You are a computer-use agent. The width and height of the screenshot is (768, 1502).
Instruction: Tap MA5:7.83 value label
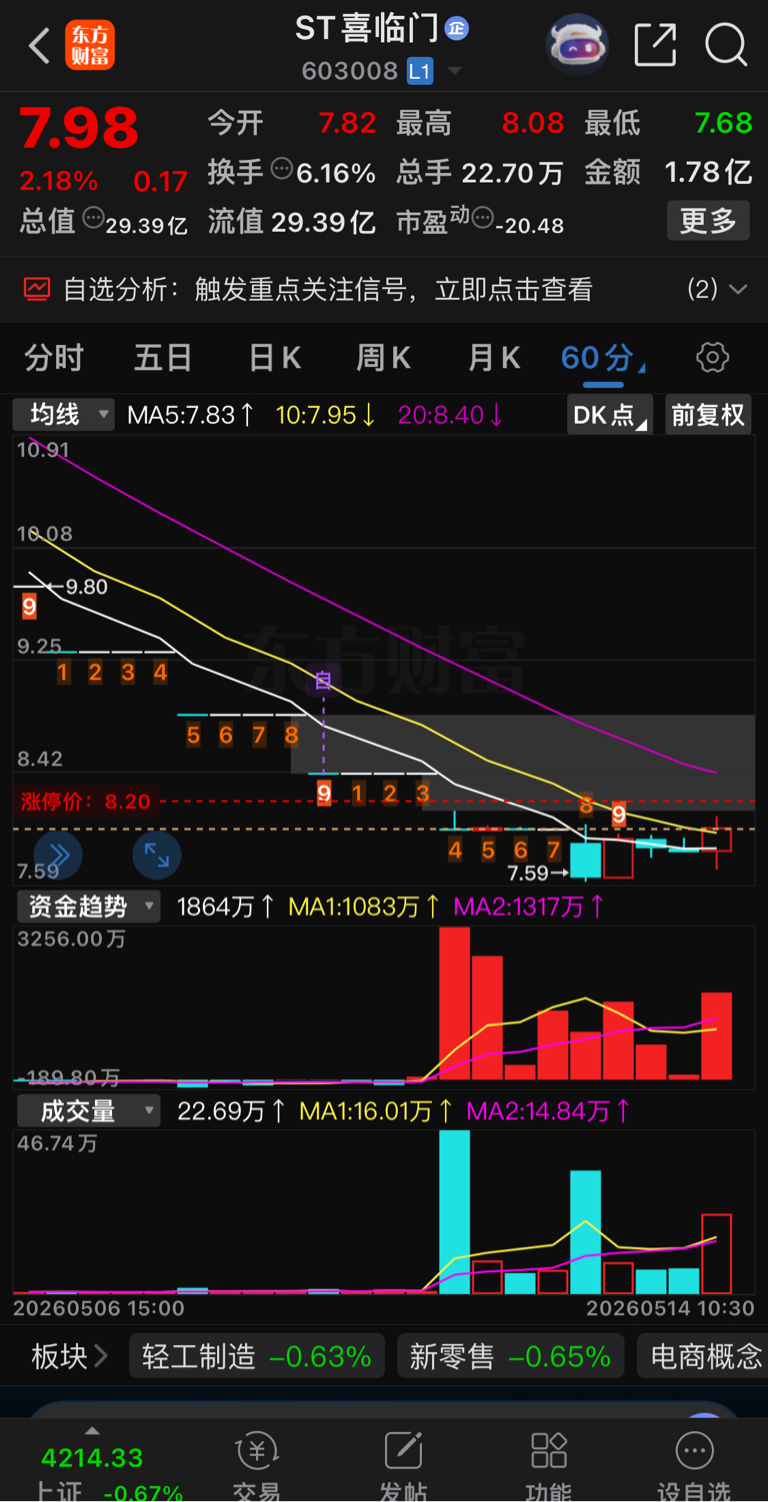click(191, 415)
